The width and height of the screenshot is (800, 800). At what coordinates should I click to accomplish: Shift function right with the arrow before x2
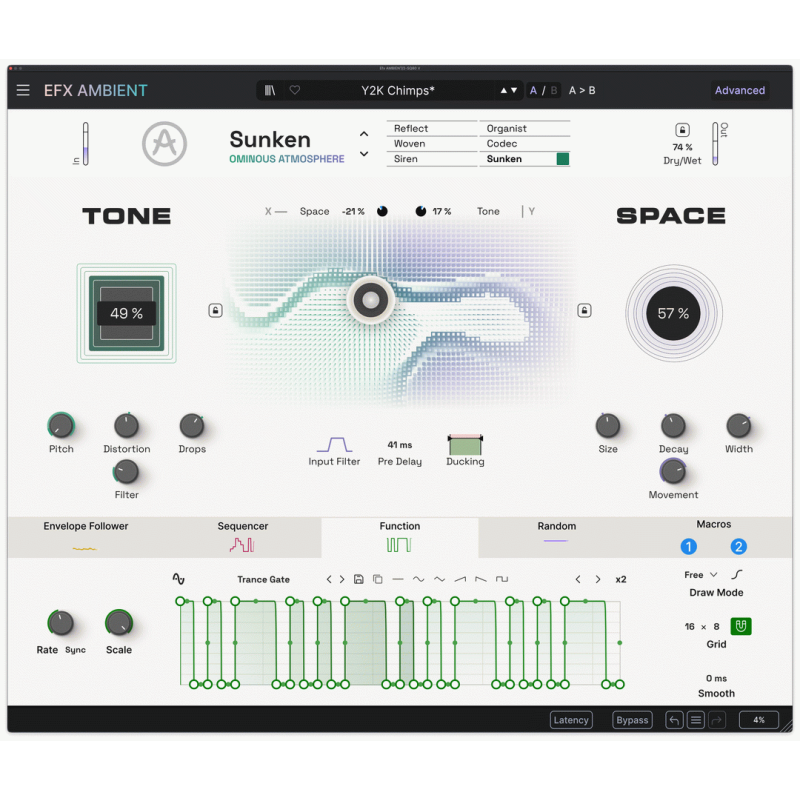598,579
